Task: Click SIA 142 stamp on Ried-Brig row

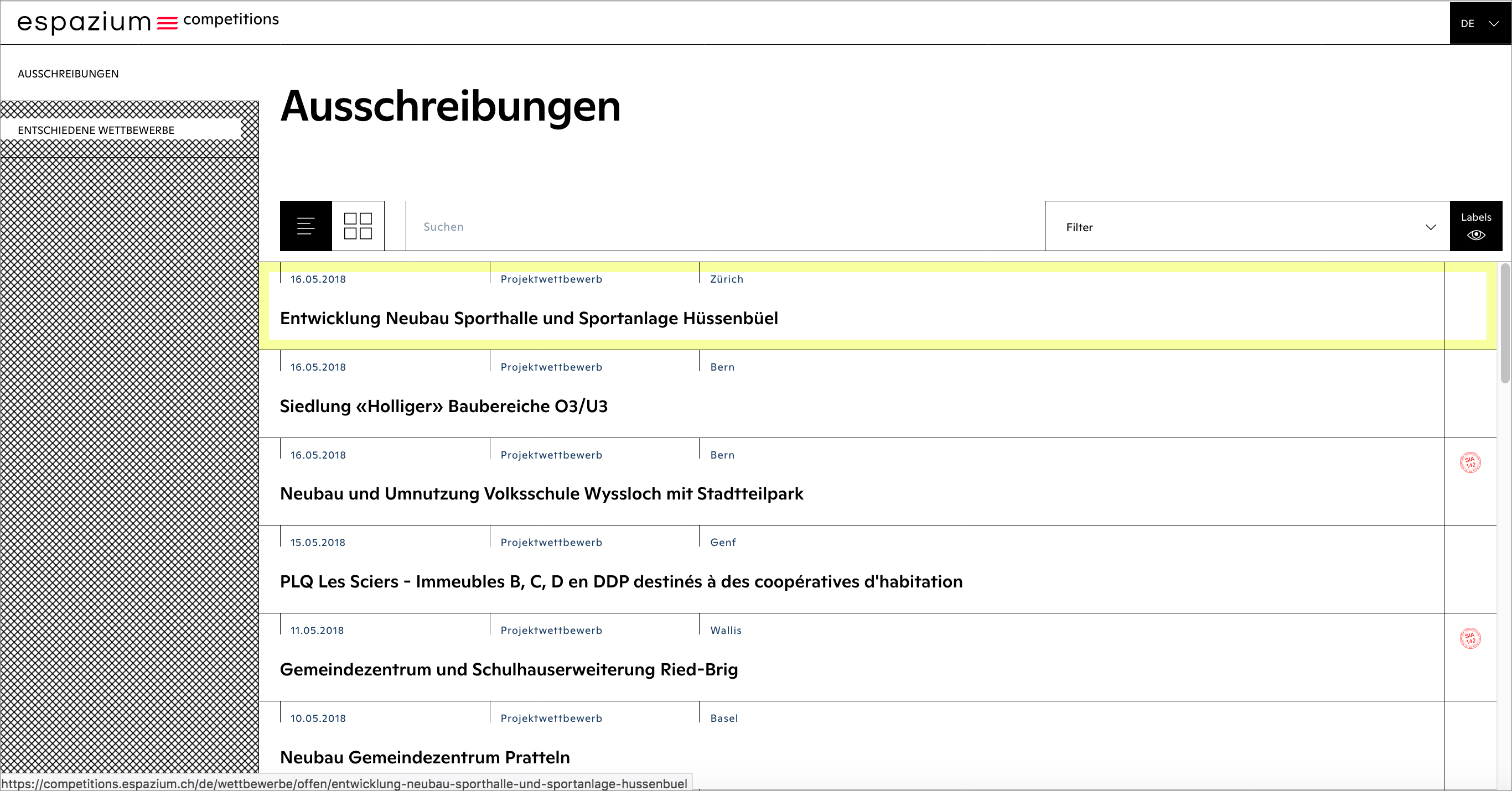Action: (x=1470, y=638)
